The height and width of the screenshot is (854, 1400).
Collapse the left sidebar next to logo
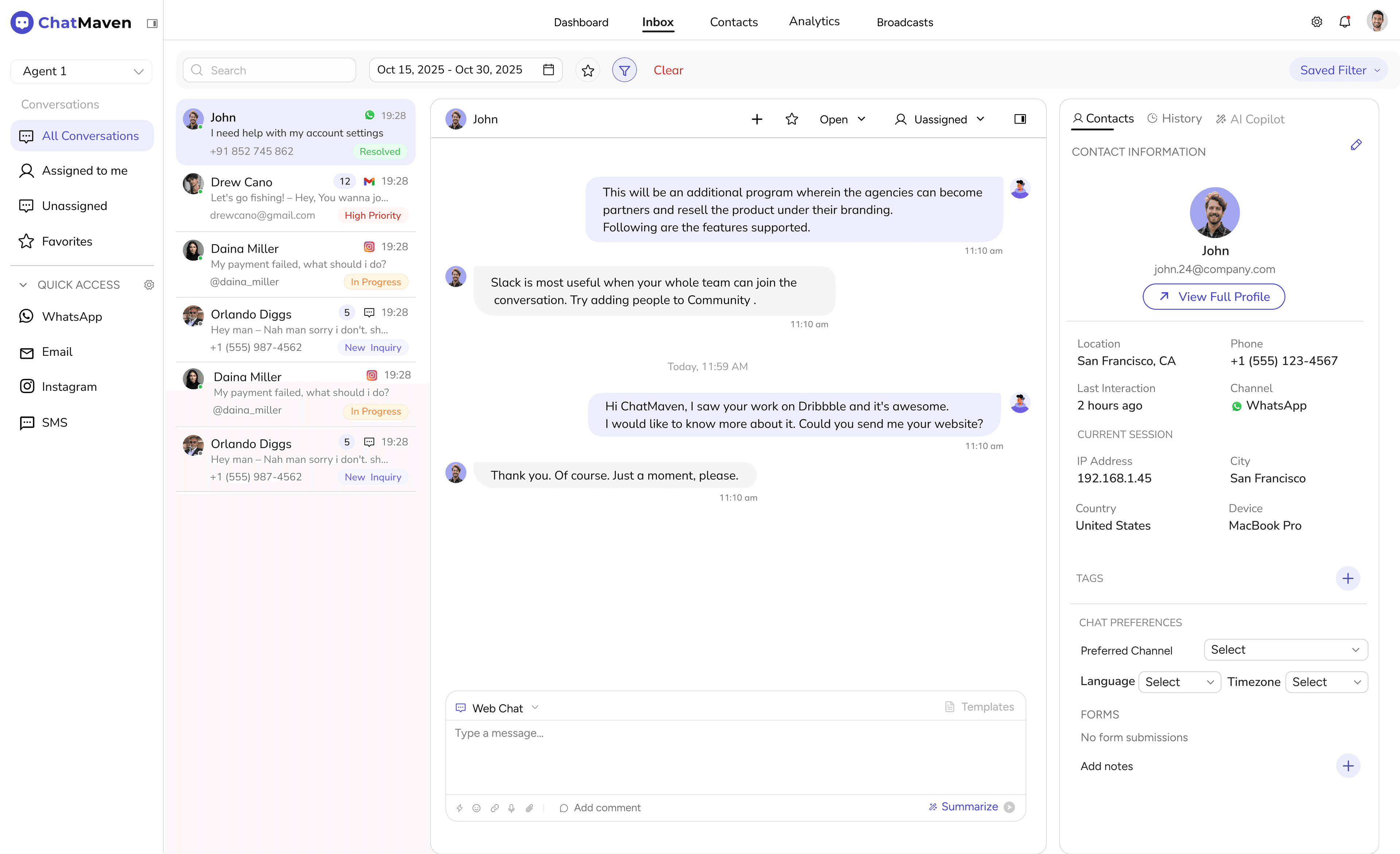click(152, 23)
